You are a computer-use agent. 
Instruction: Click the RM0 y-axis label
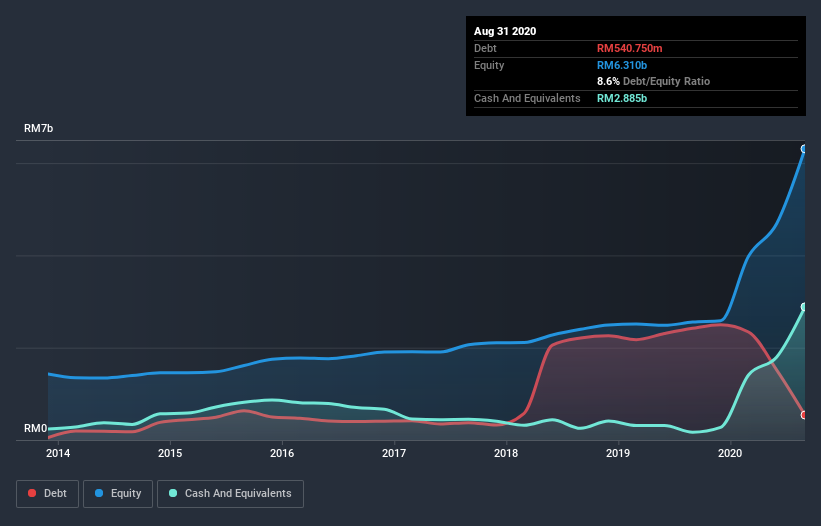[36, 428]
